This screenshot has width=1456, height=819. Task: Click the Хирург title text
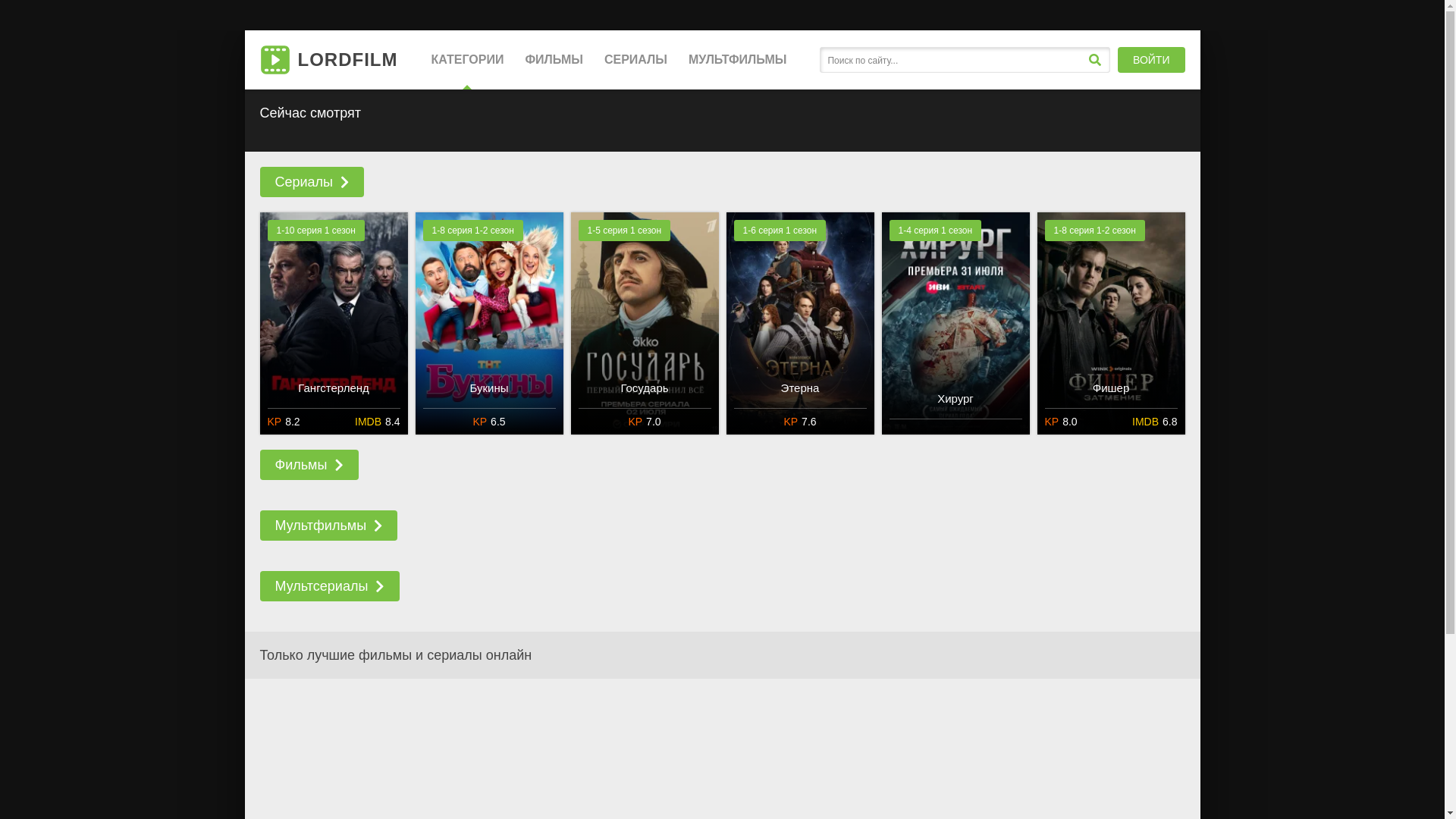click(x=955, y=399)
